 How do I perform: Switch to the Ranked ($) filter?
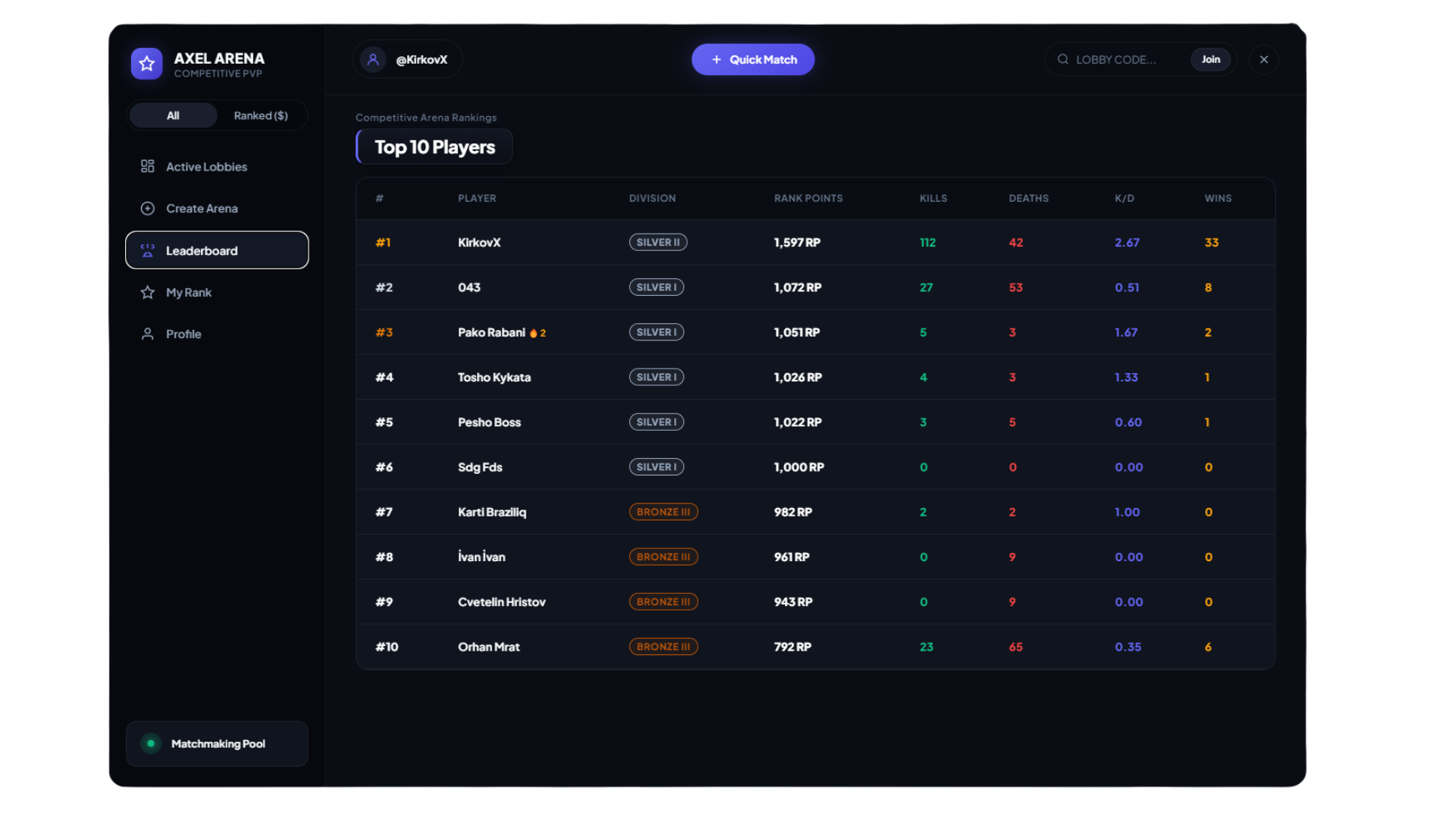pos(261,115)
